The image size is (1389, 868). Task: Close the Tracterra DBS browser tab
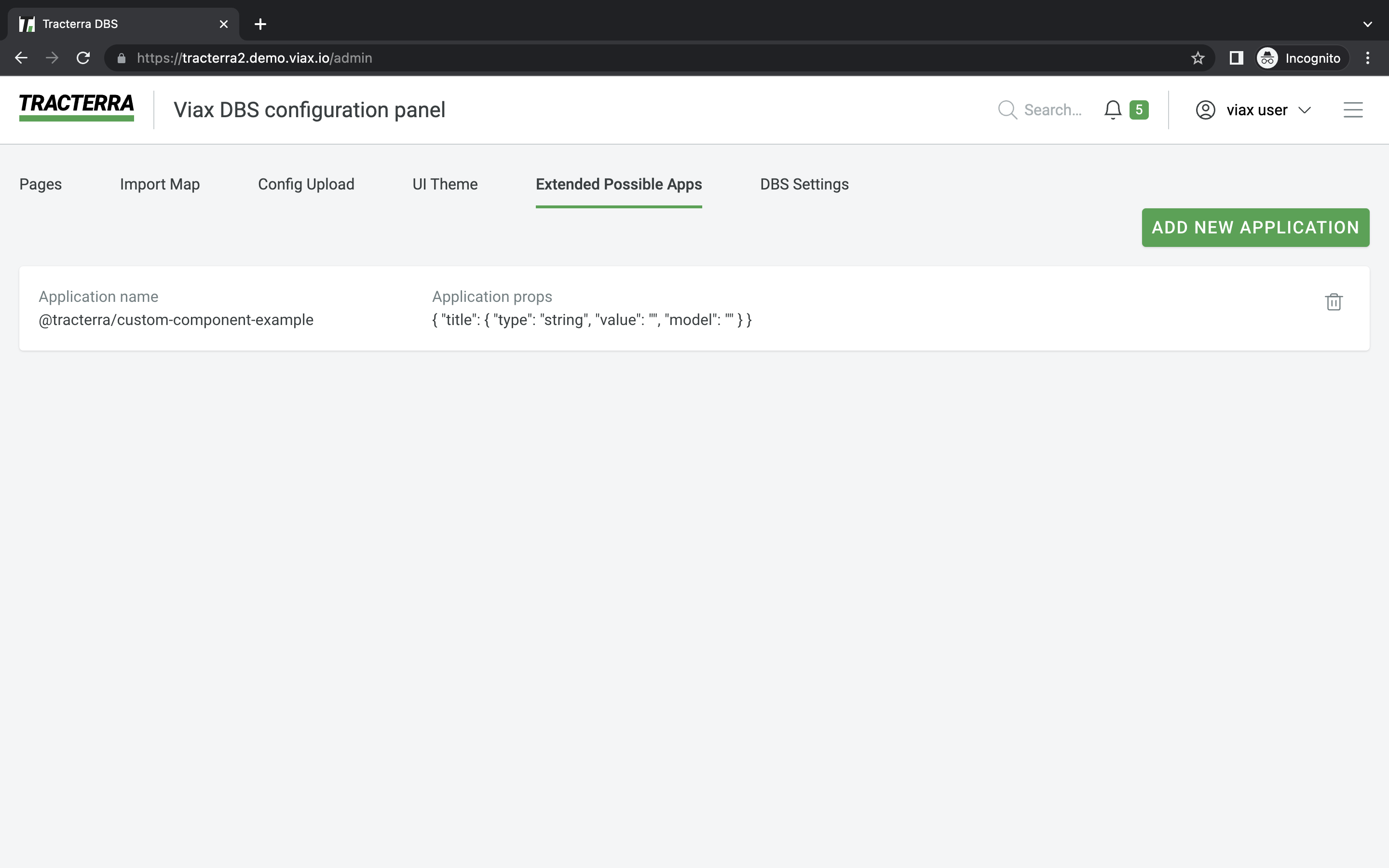point(224,24)
